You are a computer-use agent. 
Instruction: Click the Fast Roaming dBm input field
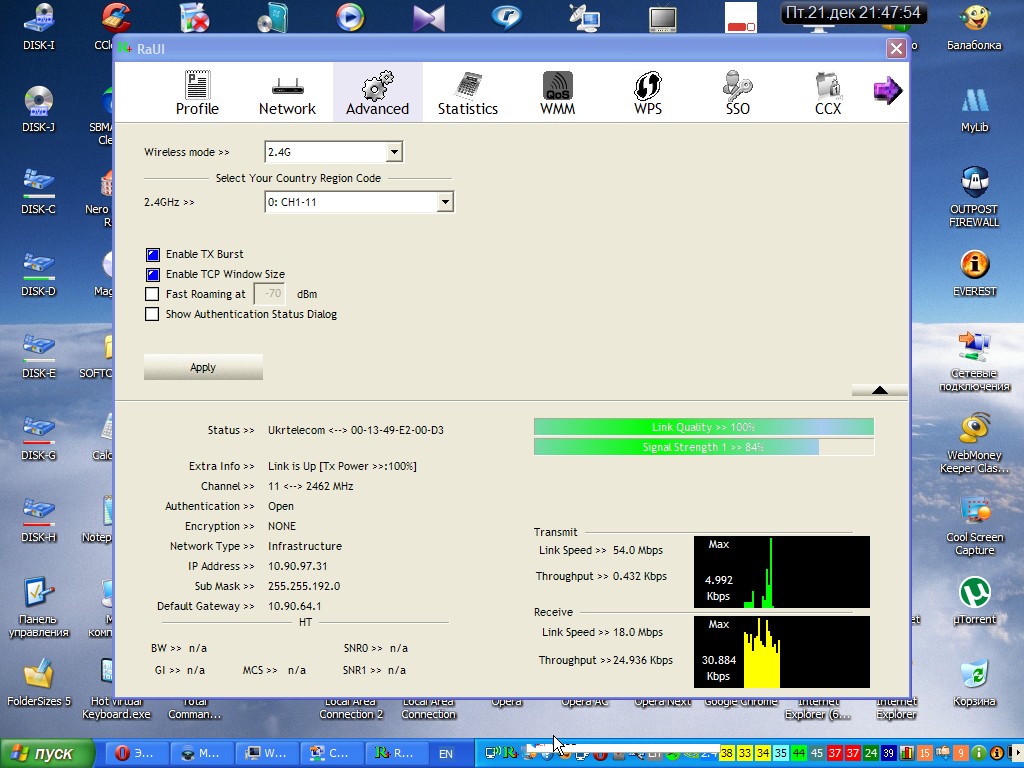[270, 294]
